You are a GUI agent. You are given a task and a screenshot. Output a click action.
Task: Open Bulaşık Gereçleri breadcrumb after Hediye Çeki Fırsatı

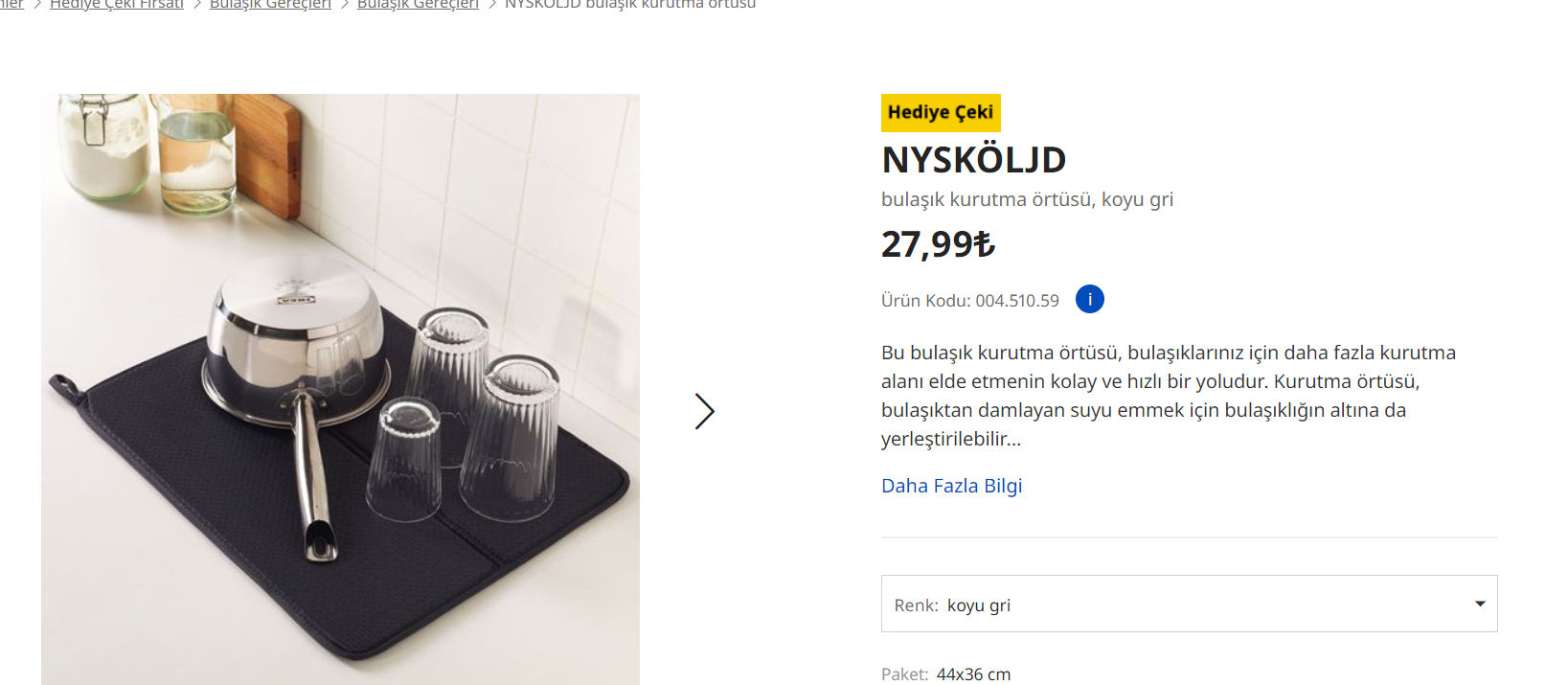tap(270, 5)
